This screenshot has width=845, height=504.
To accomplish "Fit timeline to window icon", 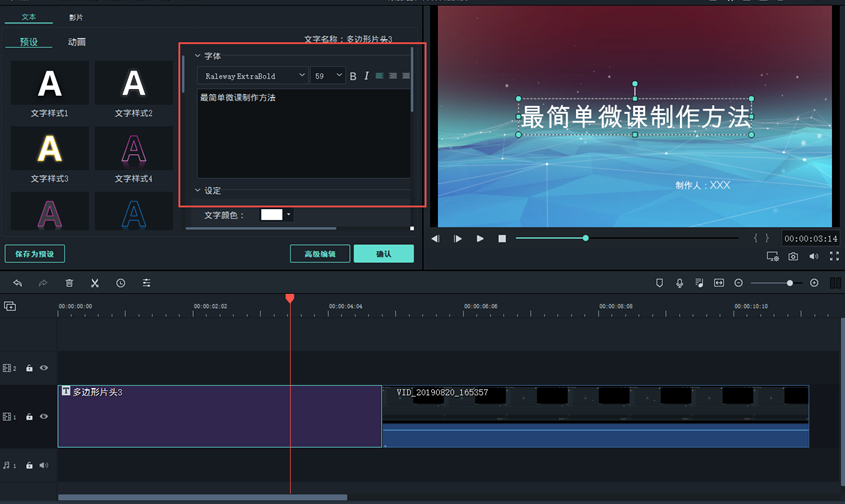I will (x=719, y=283).
